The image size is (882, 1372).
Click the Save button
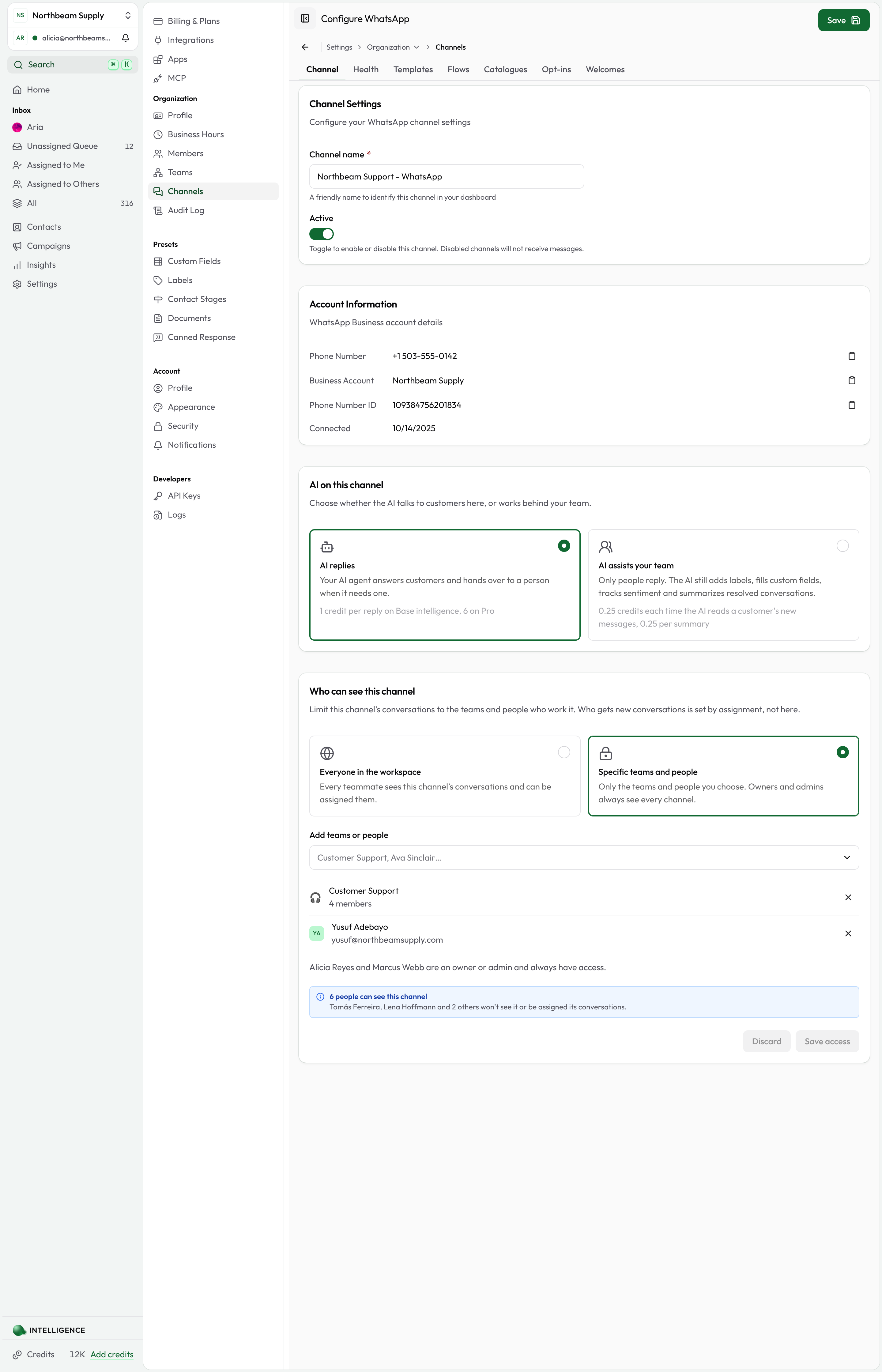[844, 20]
